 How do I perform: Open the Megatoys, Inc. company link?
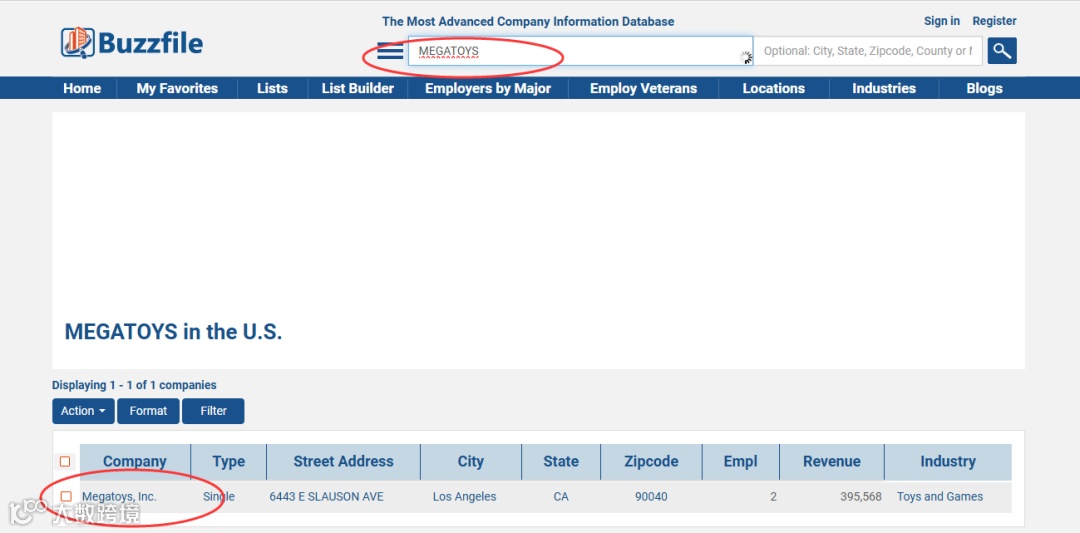119,497
